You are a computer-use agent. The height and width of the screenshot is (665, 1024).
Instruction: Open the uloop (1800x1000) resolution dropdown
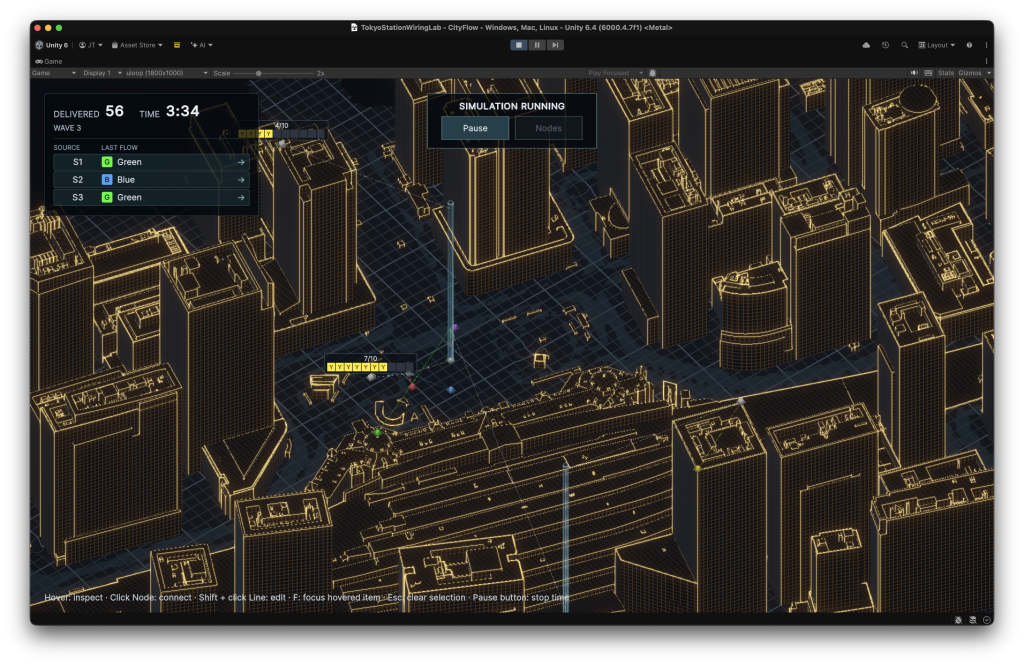pyautogui.click(x=167, y=73)
